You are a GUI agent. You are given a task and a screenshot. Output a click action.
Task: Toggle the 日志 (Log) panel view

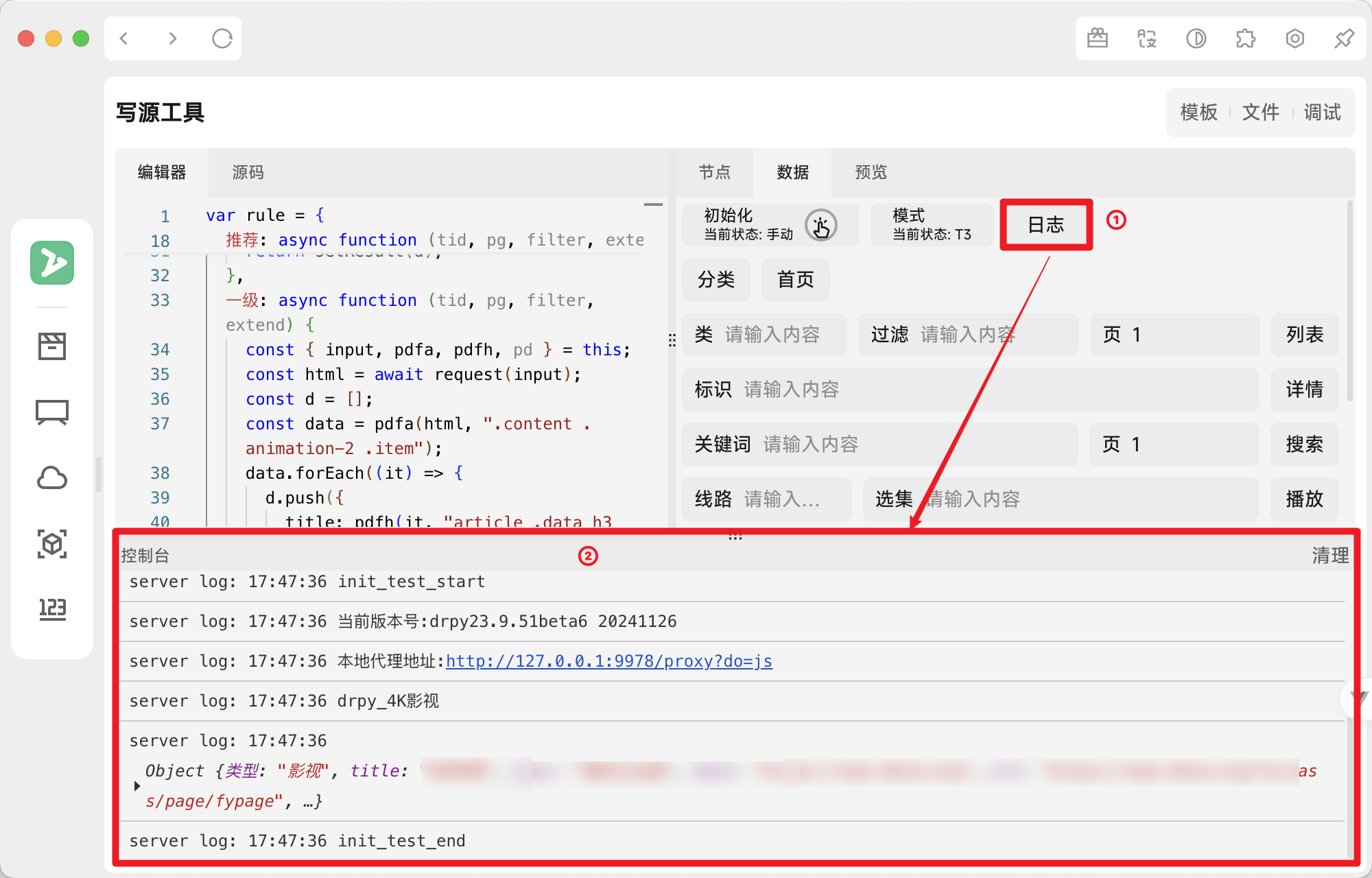coord(1045,224)
